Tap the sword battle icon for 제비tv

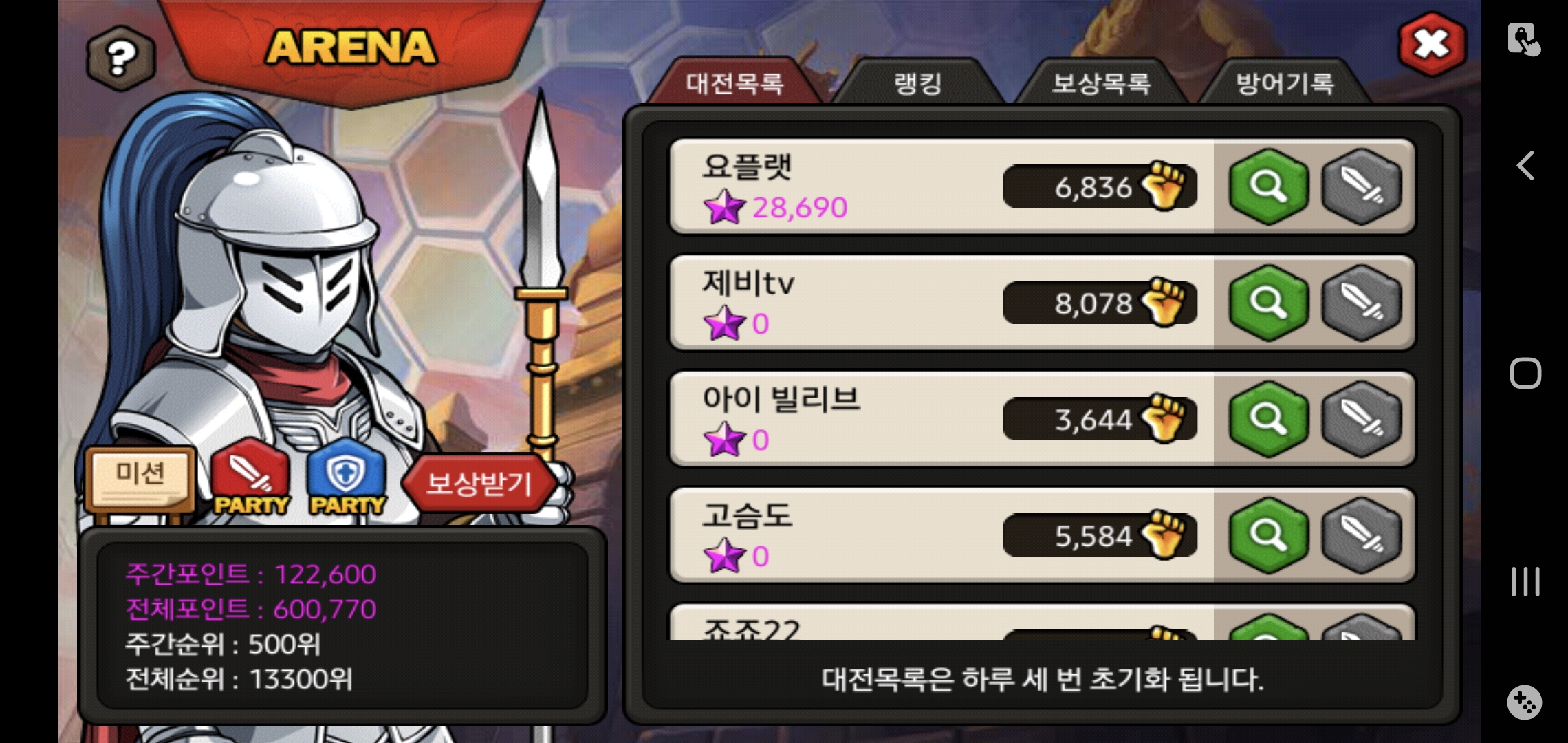1361,303
